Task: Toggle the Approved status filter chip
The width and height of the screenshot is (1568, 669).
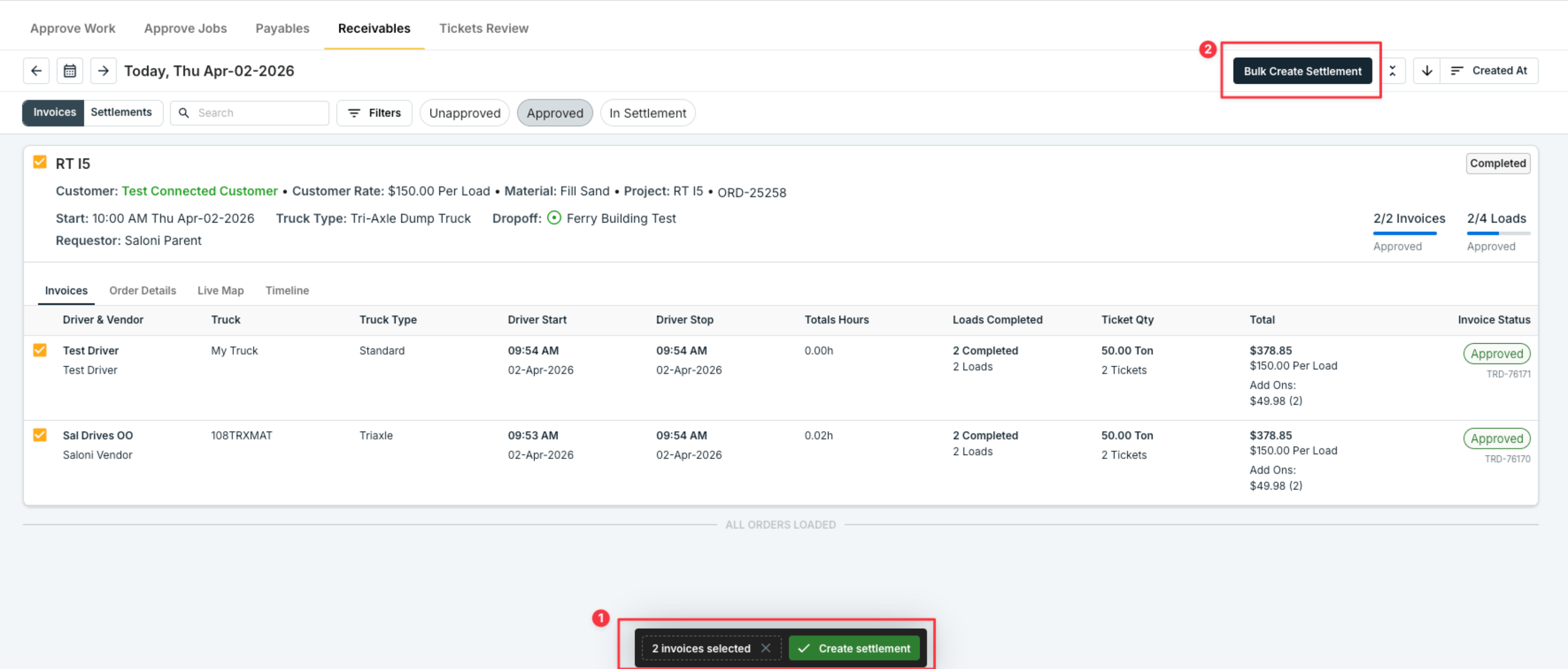Action: point(554,113)
